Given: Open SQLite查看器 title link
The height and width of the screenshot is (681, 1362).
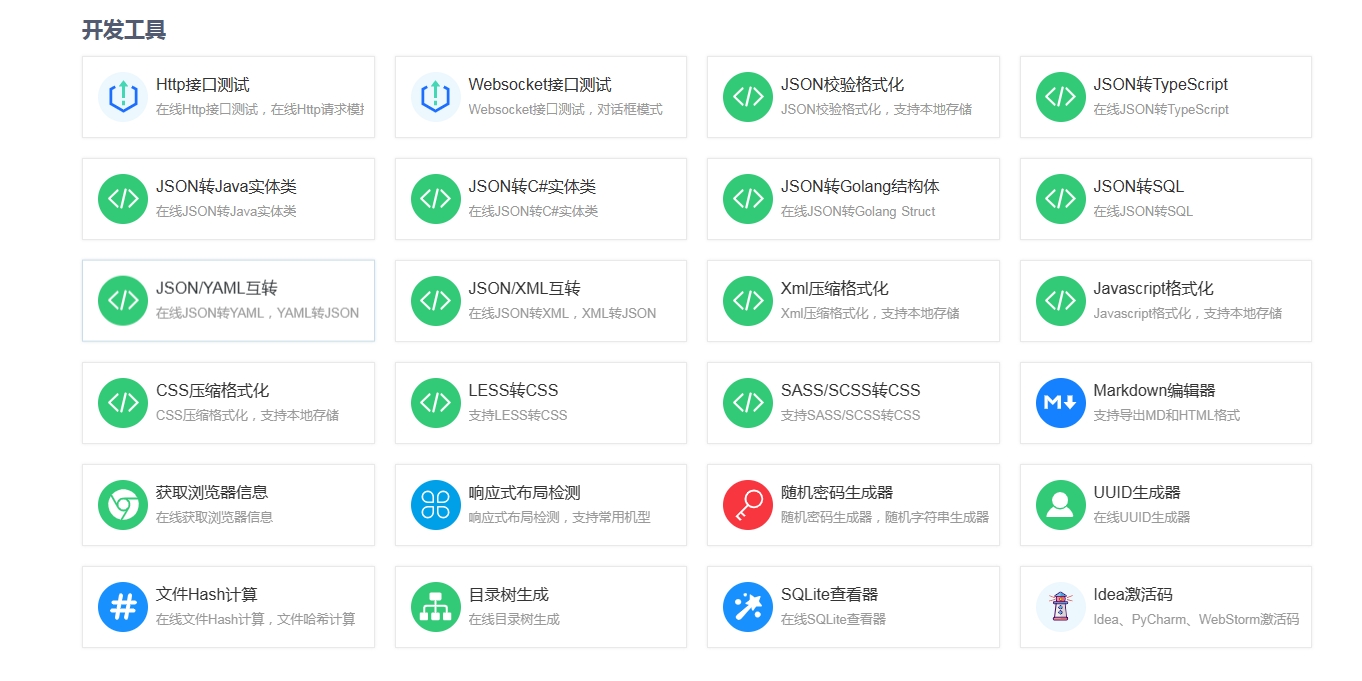Looking at the screenshot, I should 829,595.
